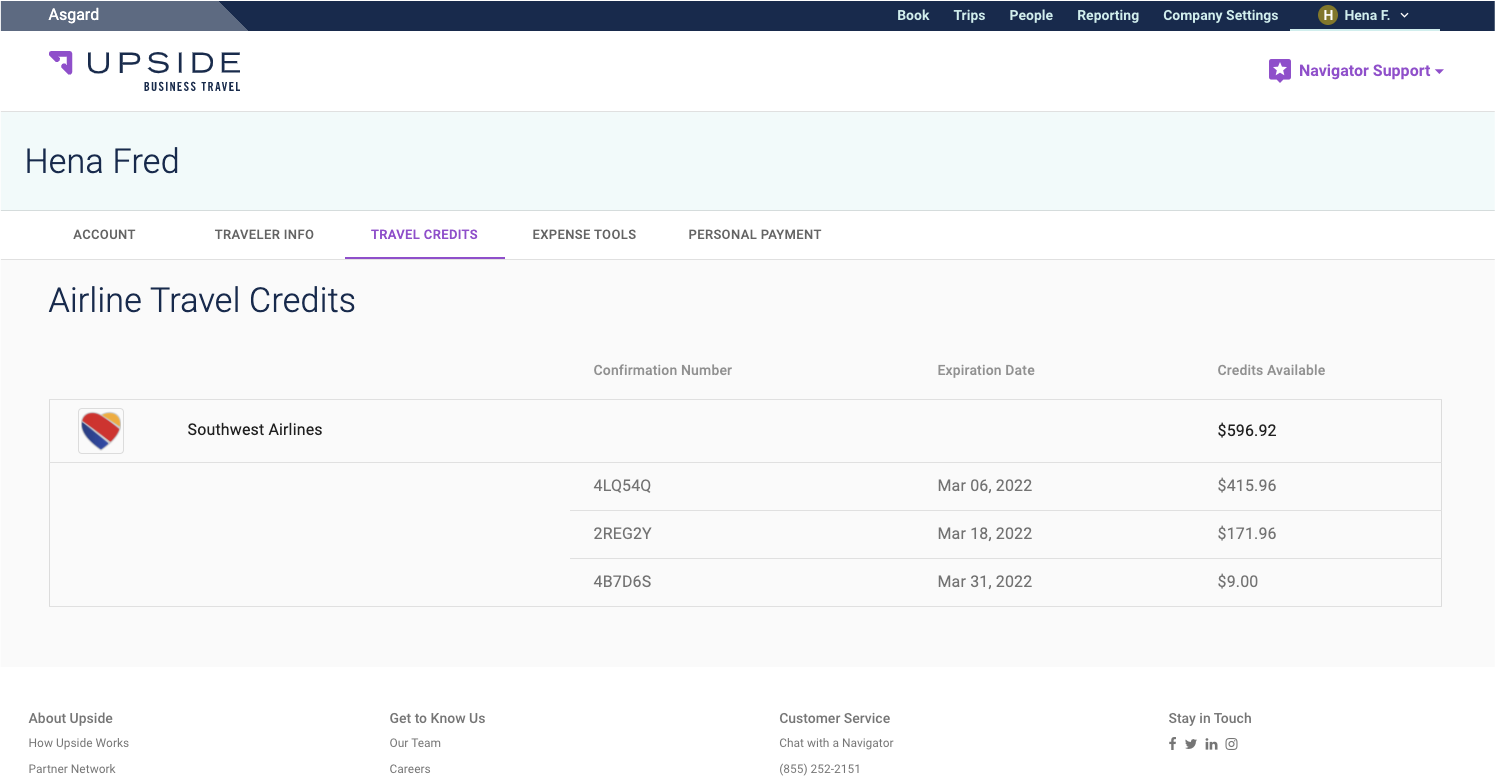Open the LinkedIn social icon
The image size is (1495, 781).
click(x=1211, y=744)
